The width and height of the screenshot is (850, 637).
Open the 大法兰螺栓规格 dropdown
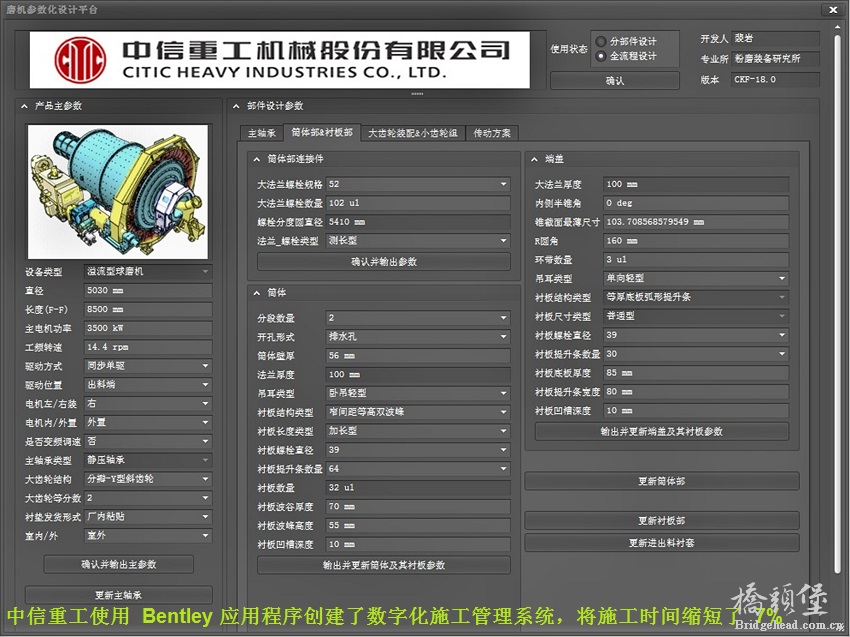(x=418, y=184)
